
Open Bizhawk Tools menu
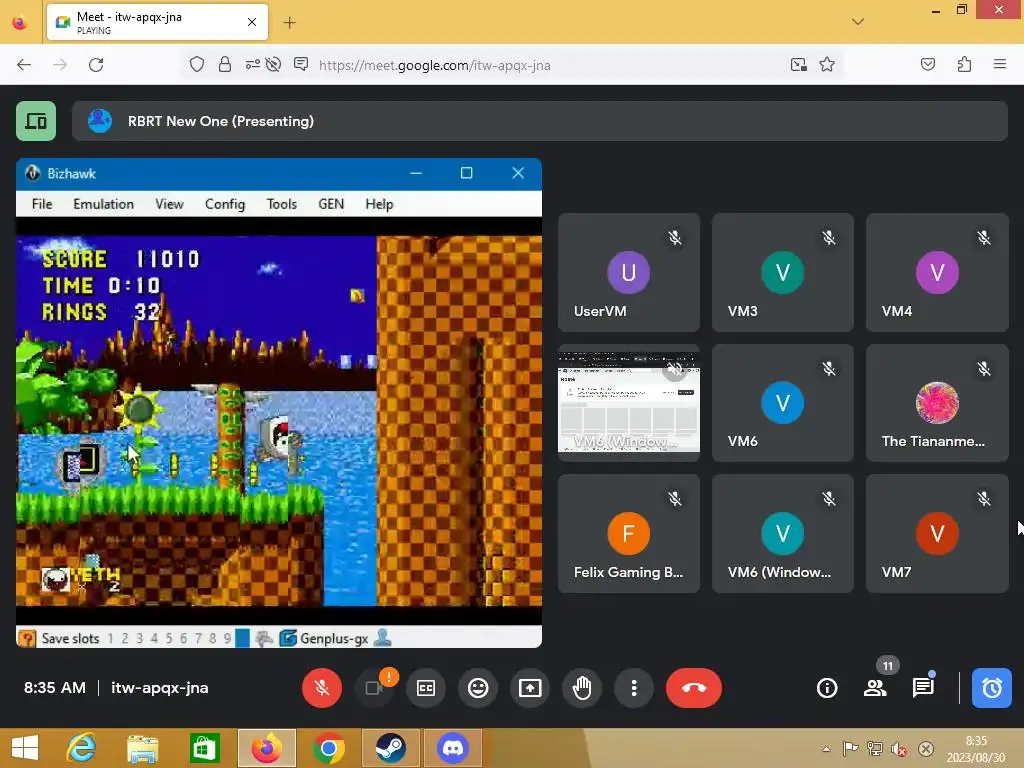coord(281,204)
